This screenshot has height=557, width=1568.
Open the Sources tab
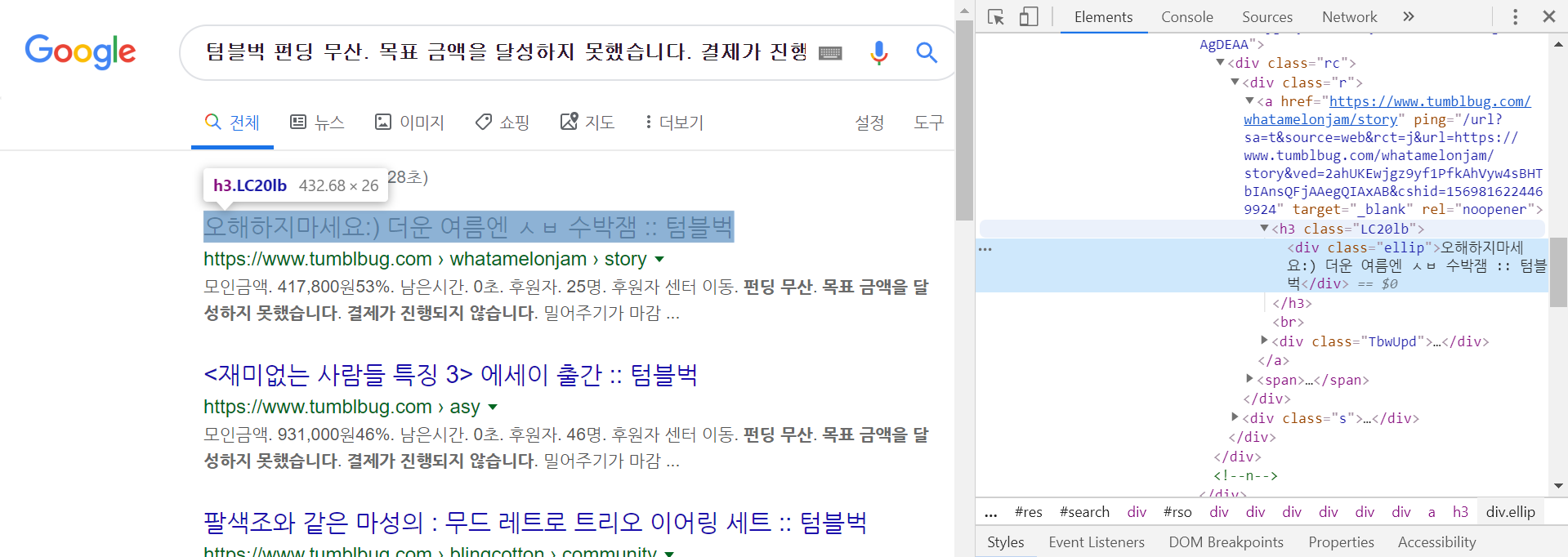click(1266, 17)
